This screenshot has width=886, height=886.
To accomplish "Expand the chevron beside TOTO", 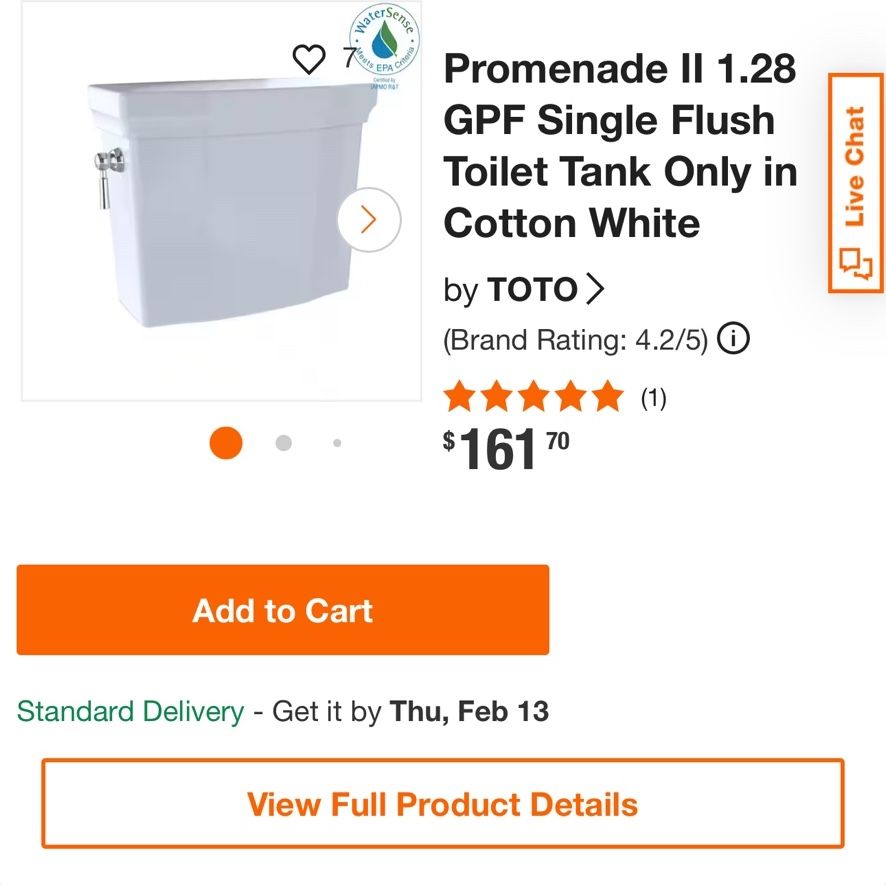I will [x=595, y=289].
